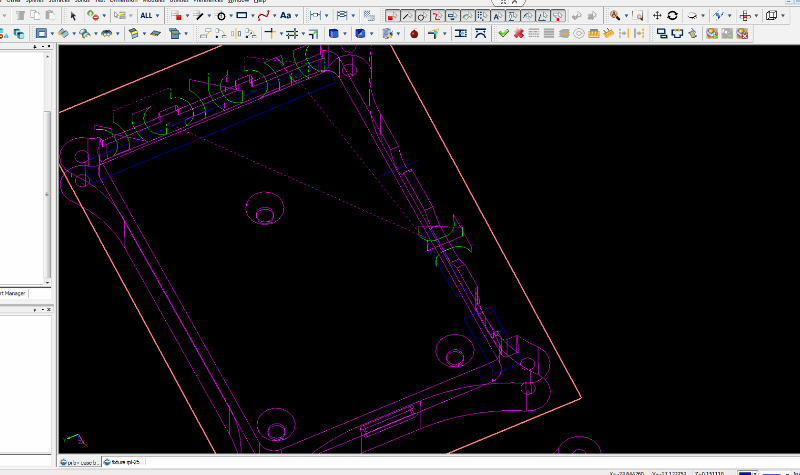800x475 pixels.
Task: Click the zoom magnifier tool
Action: [x=614, y=16]
